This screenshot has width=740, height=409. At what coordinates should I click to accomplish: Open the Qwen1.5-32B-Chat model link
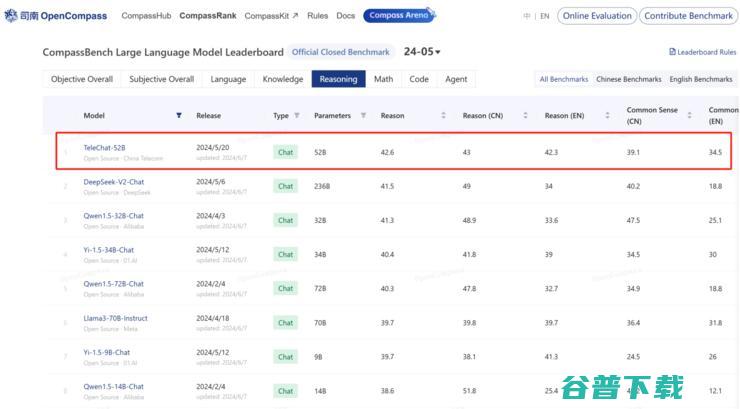[x=113, y=216]
